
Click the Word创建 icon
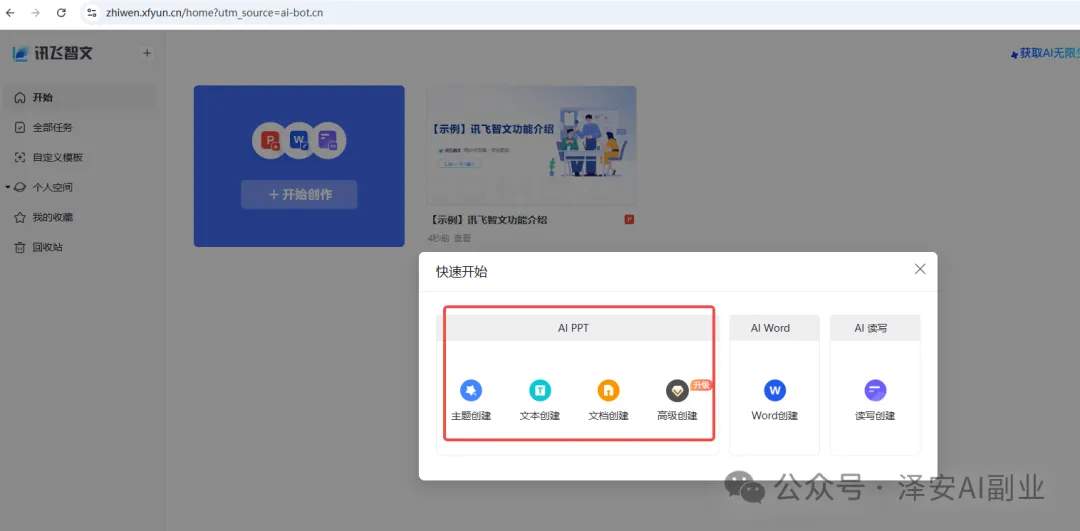(x=775, y=391)
